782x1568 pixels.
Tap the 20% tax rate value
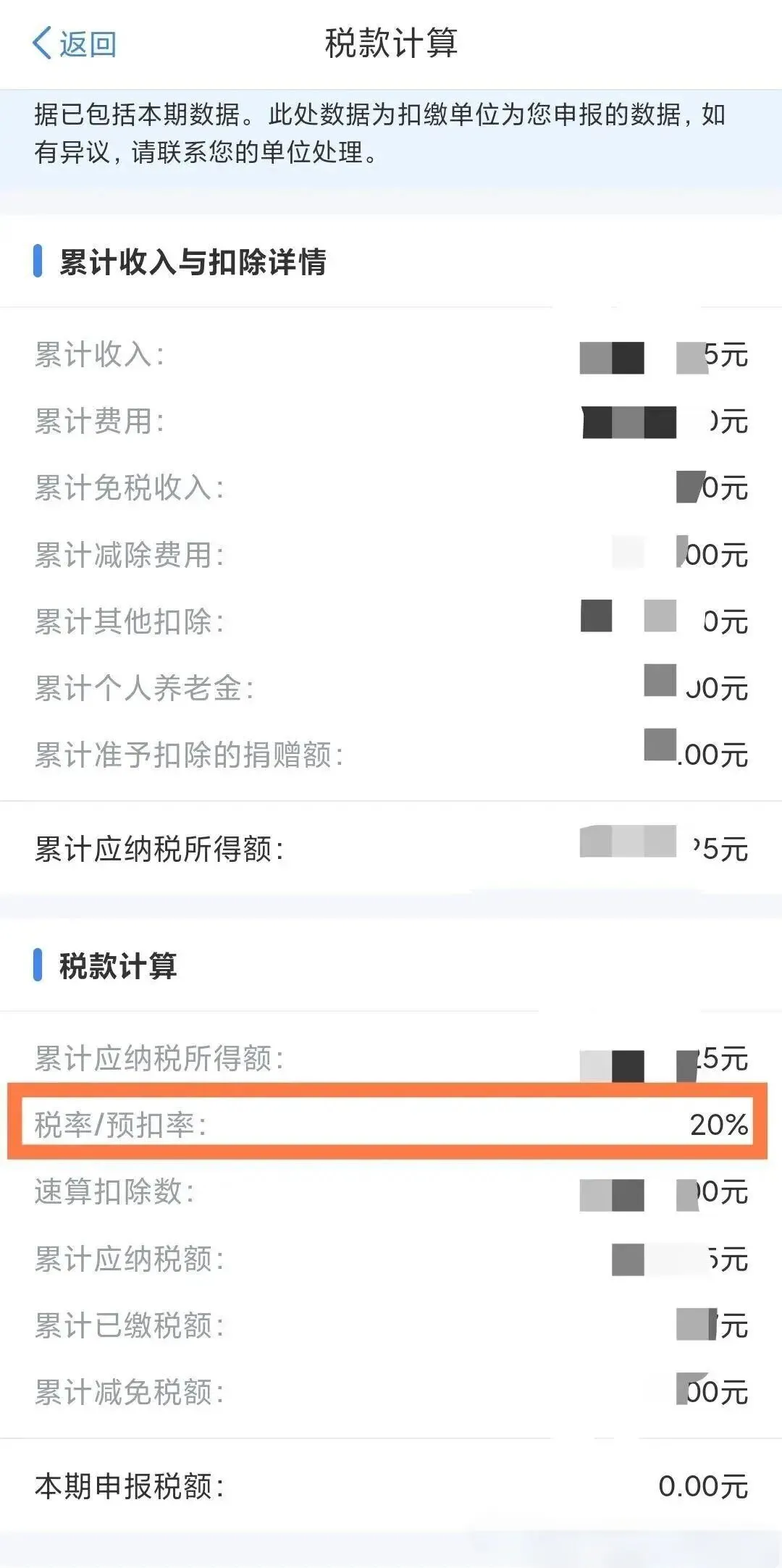pos(718,1125)
